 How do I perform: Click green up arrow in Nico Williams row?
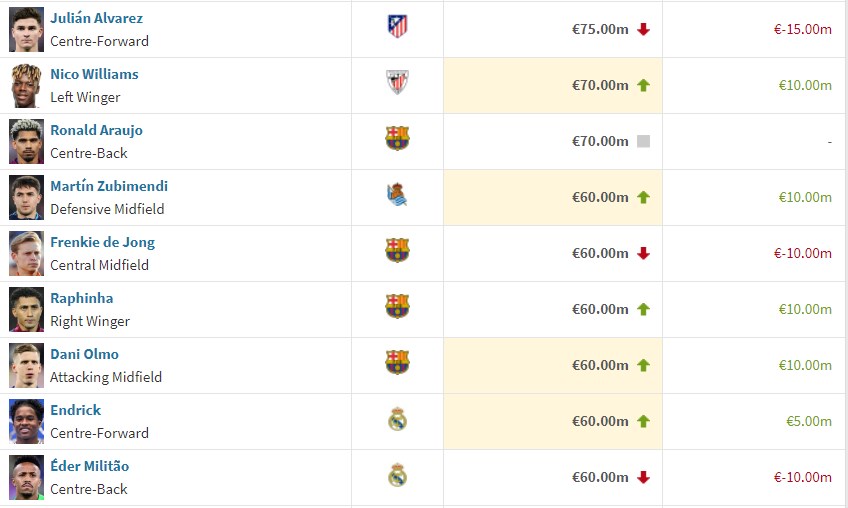(x=643, y=85)
